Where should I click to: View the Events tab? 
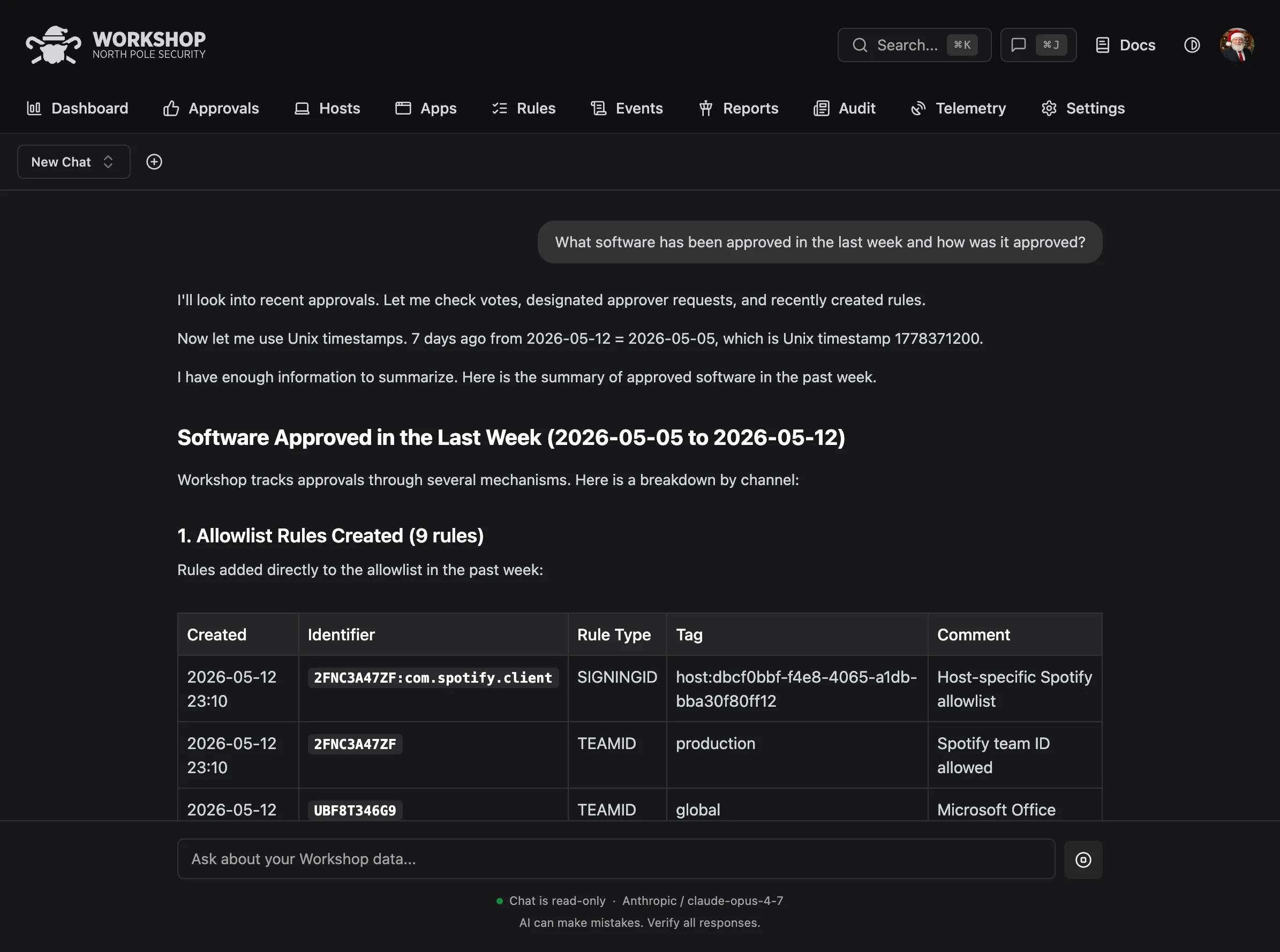pos(627,108)
